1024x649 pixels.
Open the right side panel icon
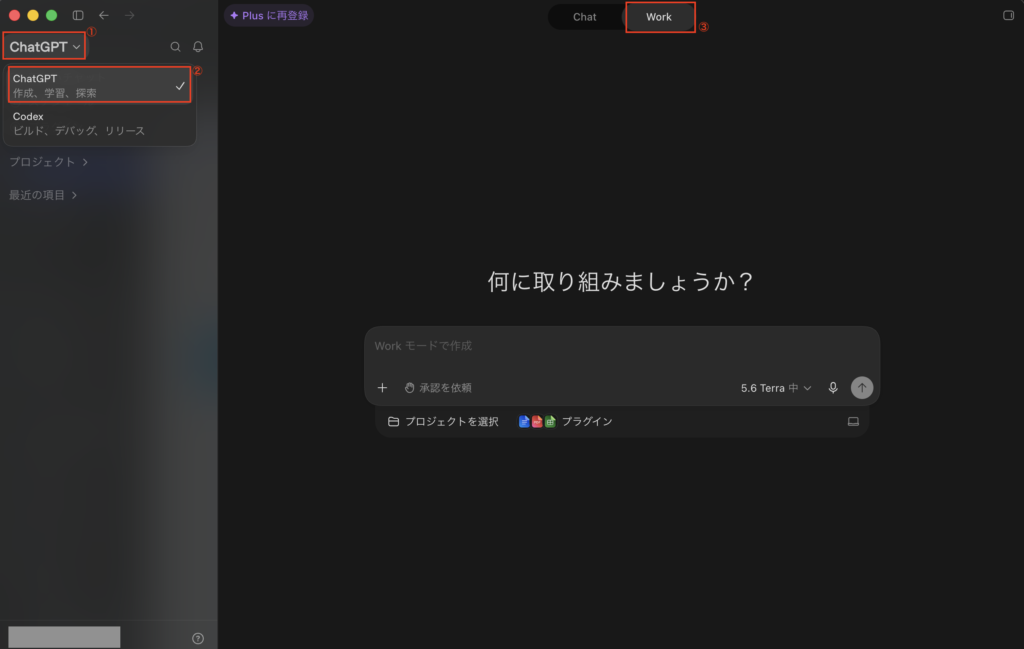coord(1008,15)
